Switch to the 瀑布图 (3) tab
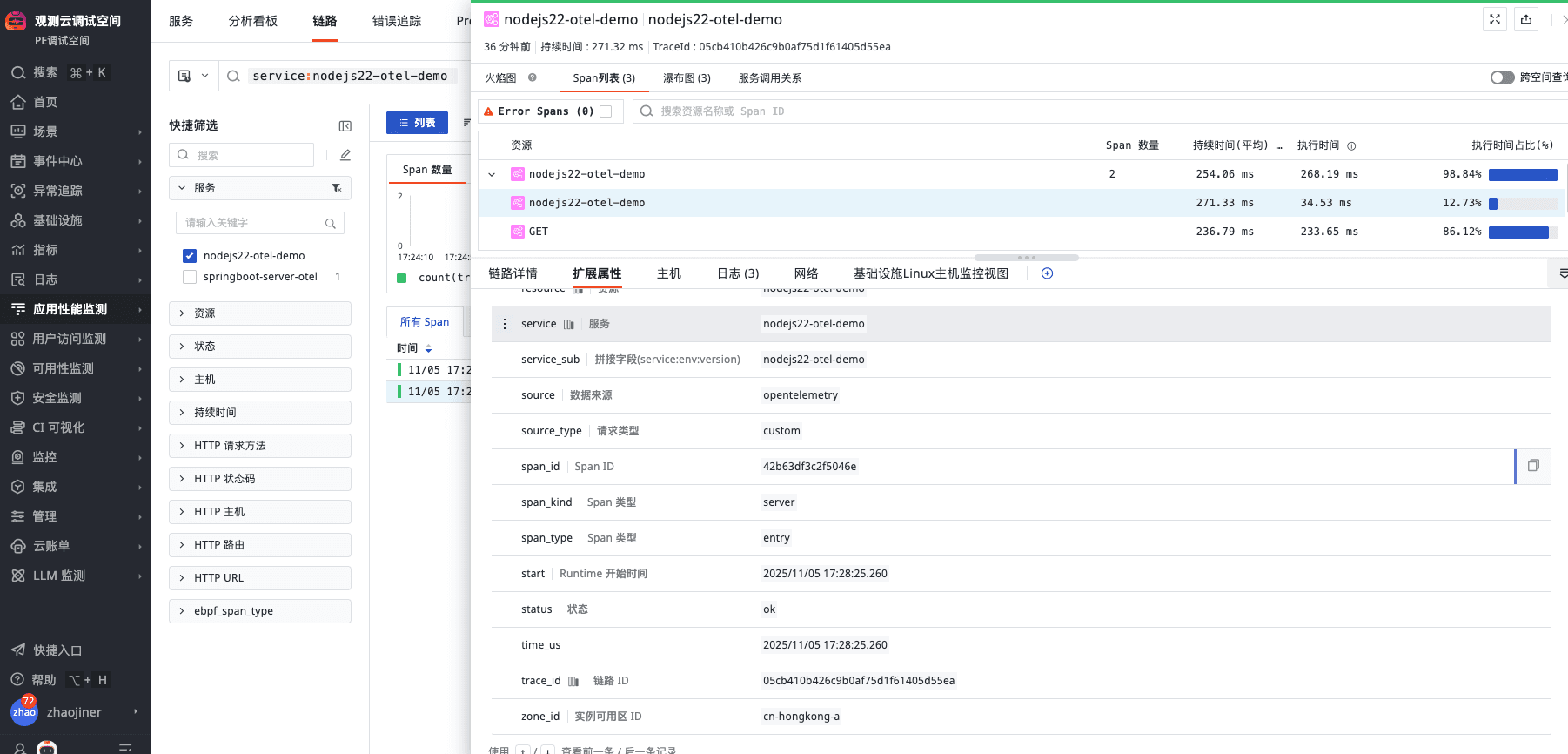 point(687,78)
